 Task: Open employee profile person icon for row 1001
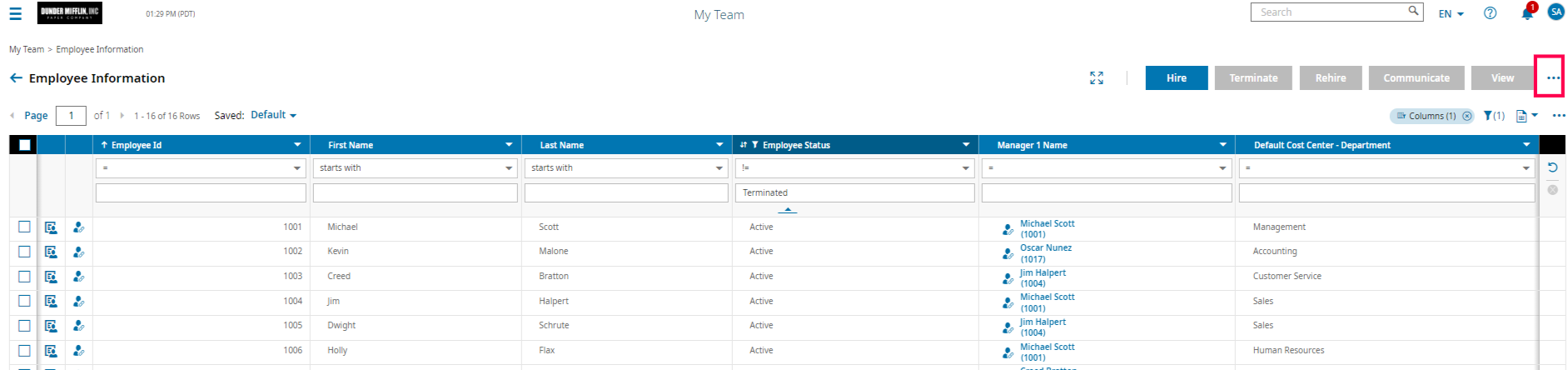(x=78, y=227)
